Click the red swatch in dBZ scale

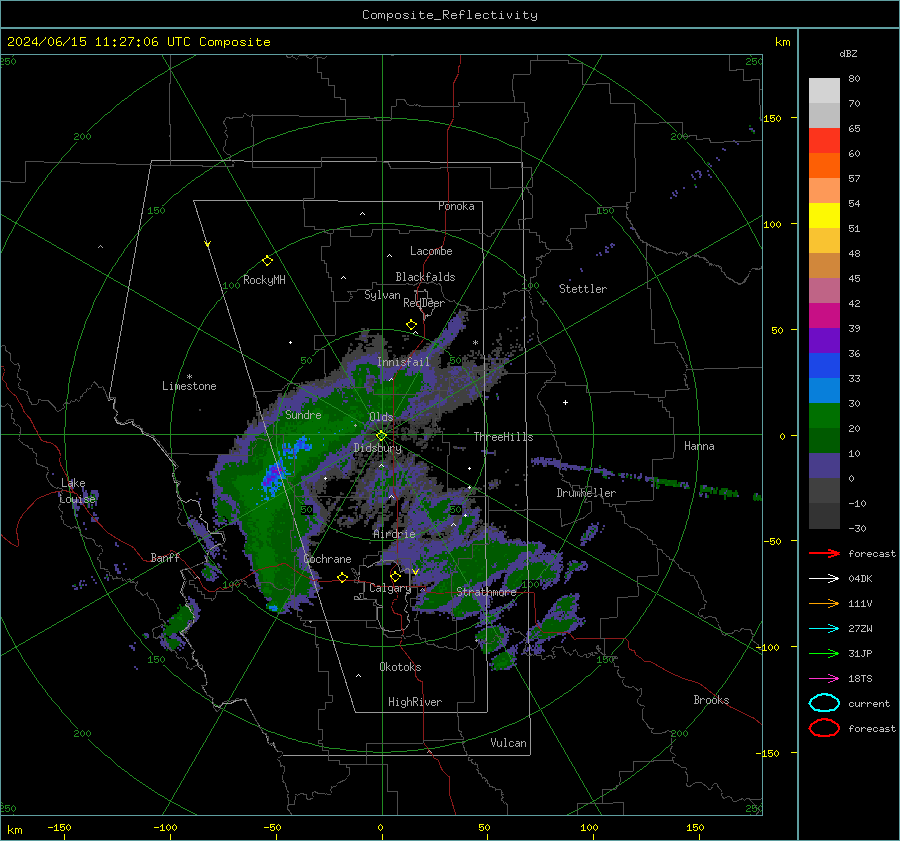tap(824, 141)
